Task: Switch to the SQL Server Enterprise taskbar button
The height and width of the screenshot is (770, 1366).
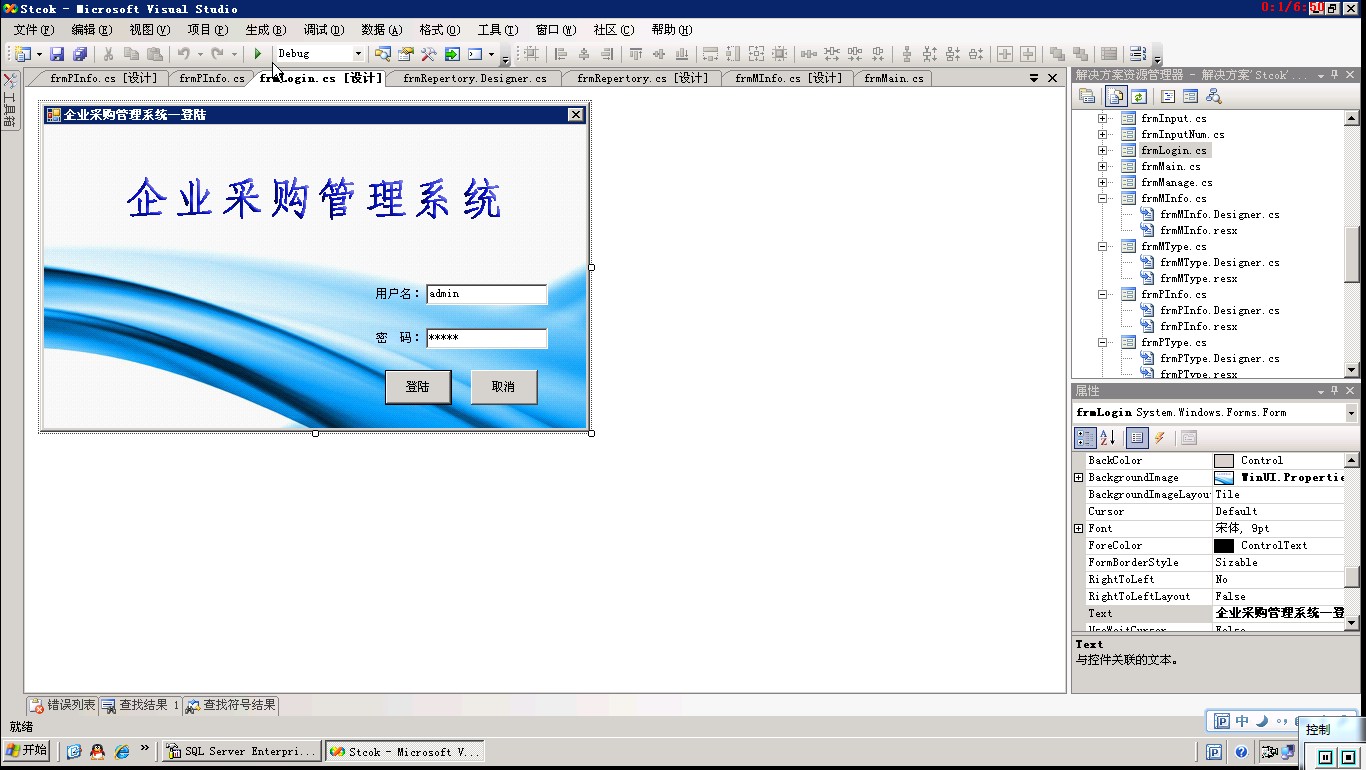Action: 240,751
